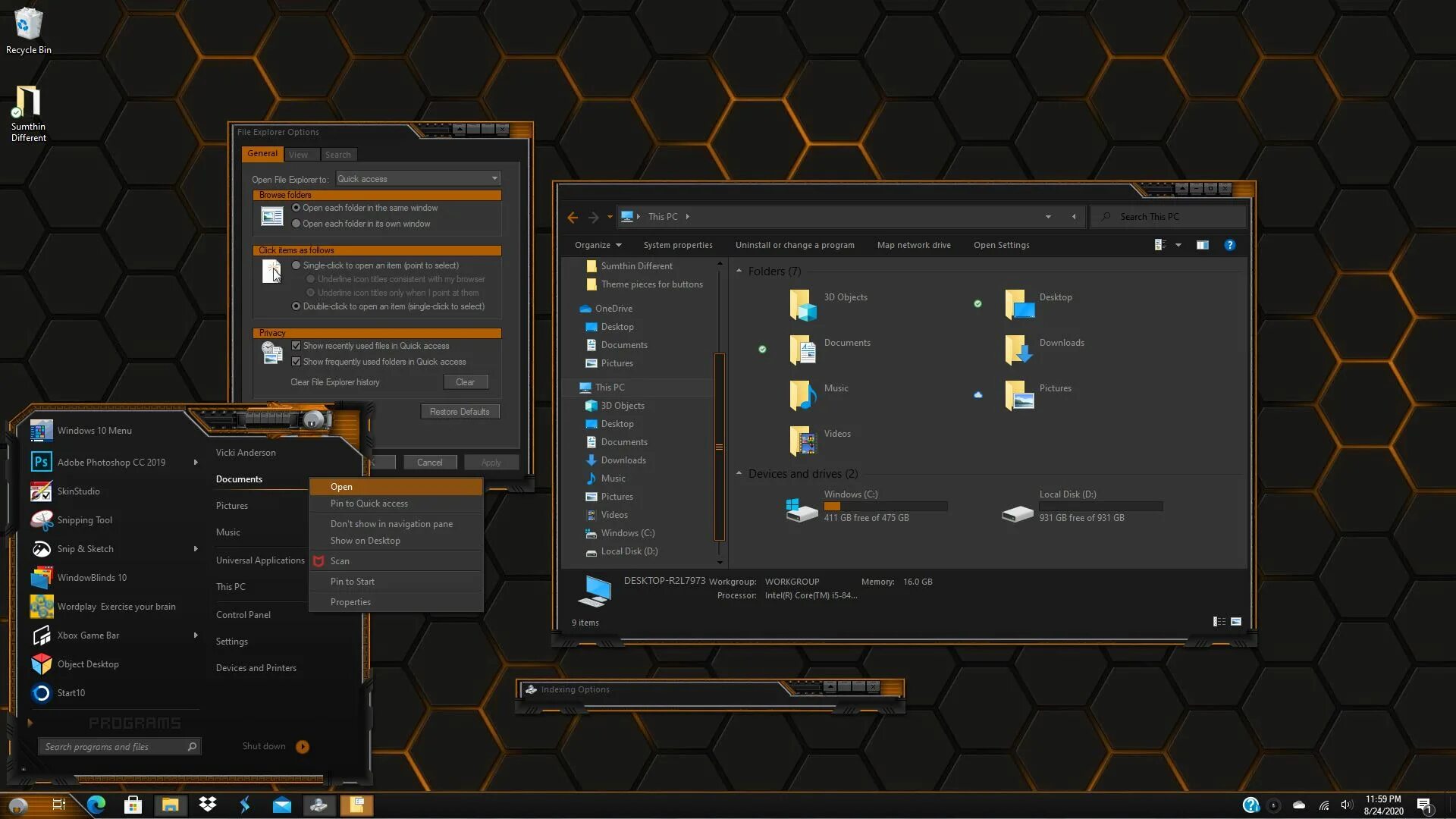1456x819 pixels.
Task: Choose Pin to Start in context menu
Action: pos(352,582)
